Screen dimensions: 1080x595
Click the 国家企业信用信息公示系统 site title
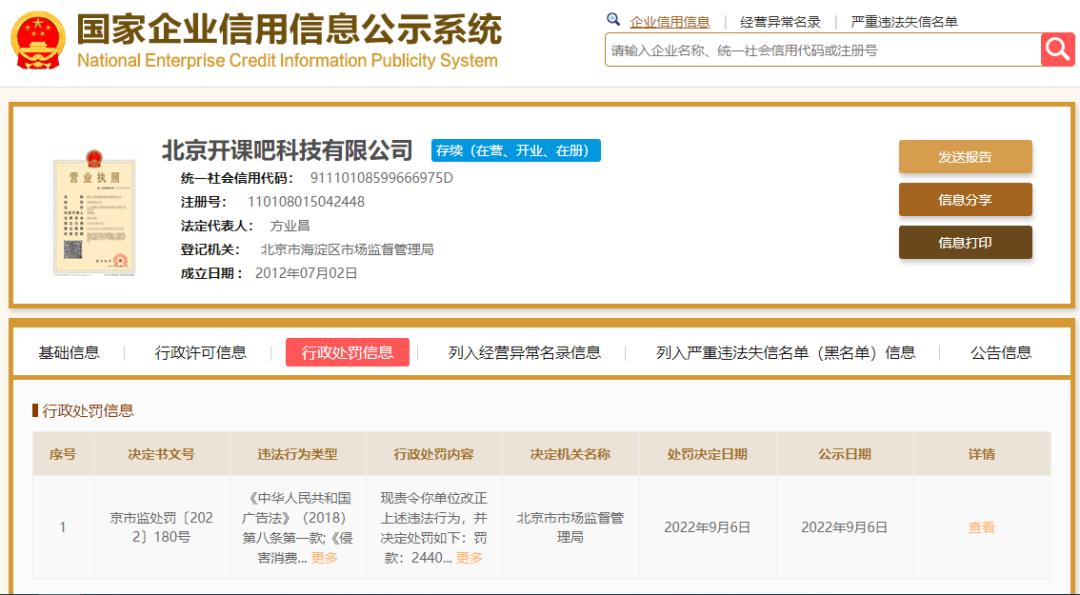[x=289, y=29]
